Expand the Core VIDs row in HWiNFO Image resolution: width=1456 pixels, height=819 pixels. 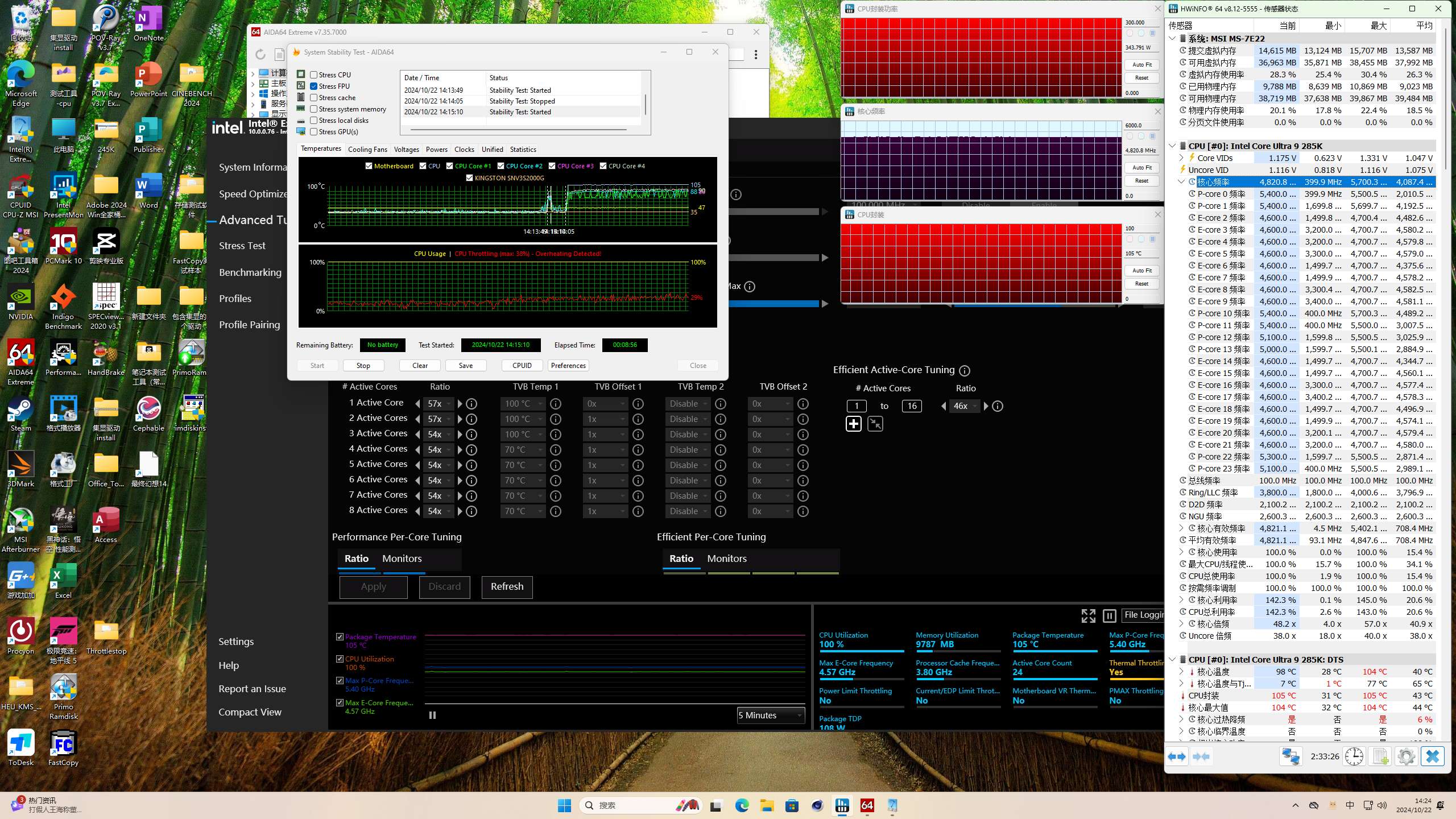(x=1181, y=158)
